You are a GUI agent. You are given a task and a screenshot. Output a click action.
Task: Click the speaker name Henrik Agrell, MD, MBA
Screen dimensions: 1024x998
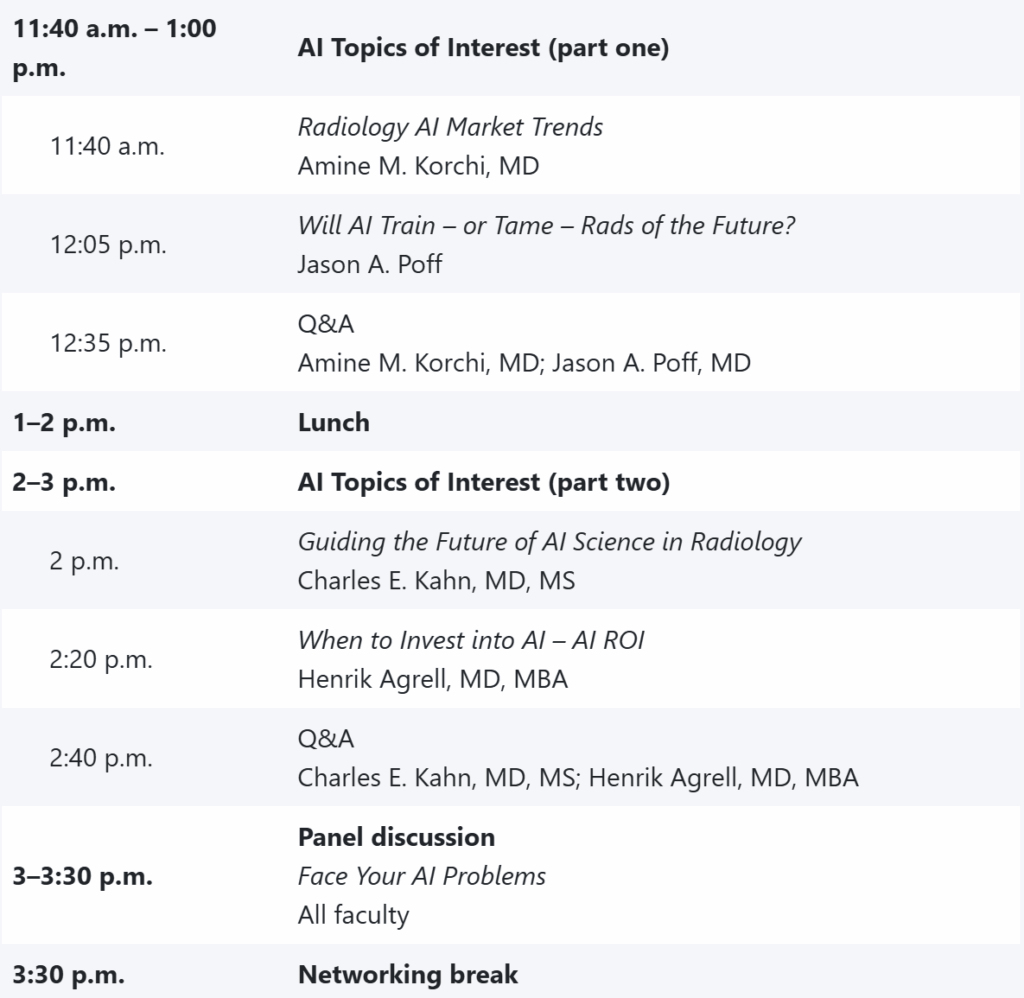(x=432, y=680)
